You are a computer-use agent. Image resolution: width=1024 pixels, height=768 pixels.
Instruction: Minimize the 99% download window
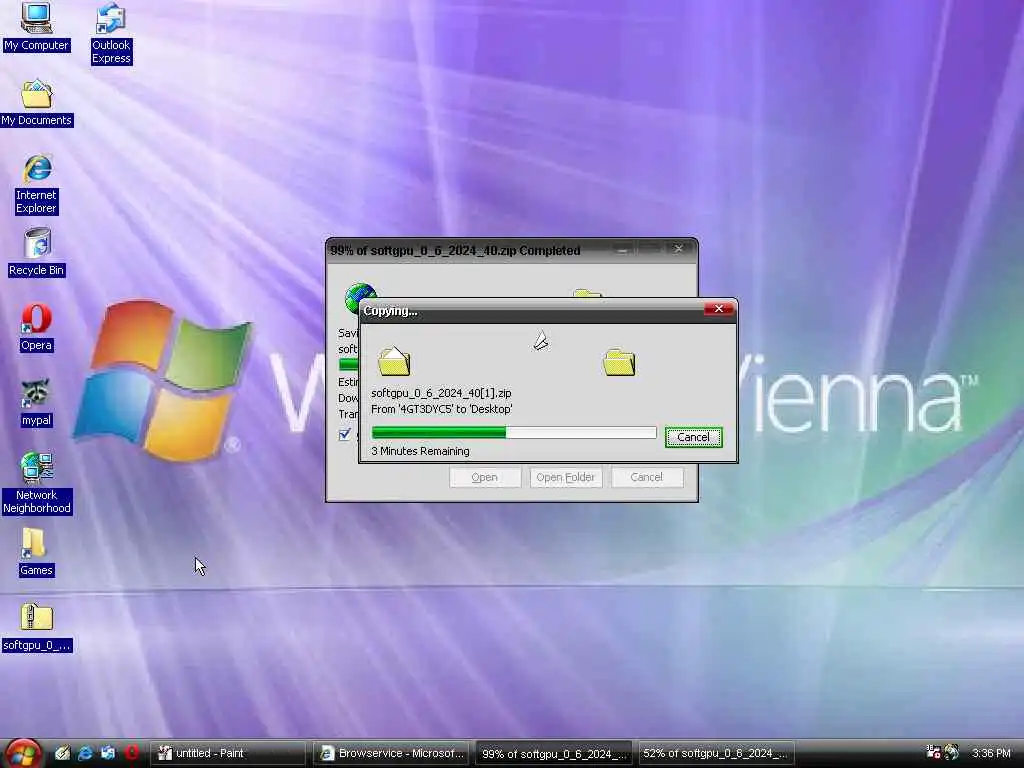click(x=622, y=249)
